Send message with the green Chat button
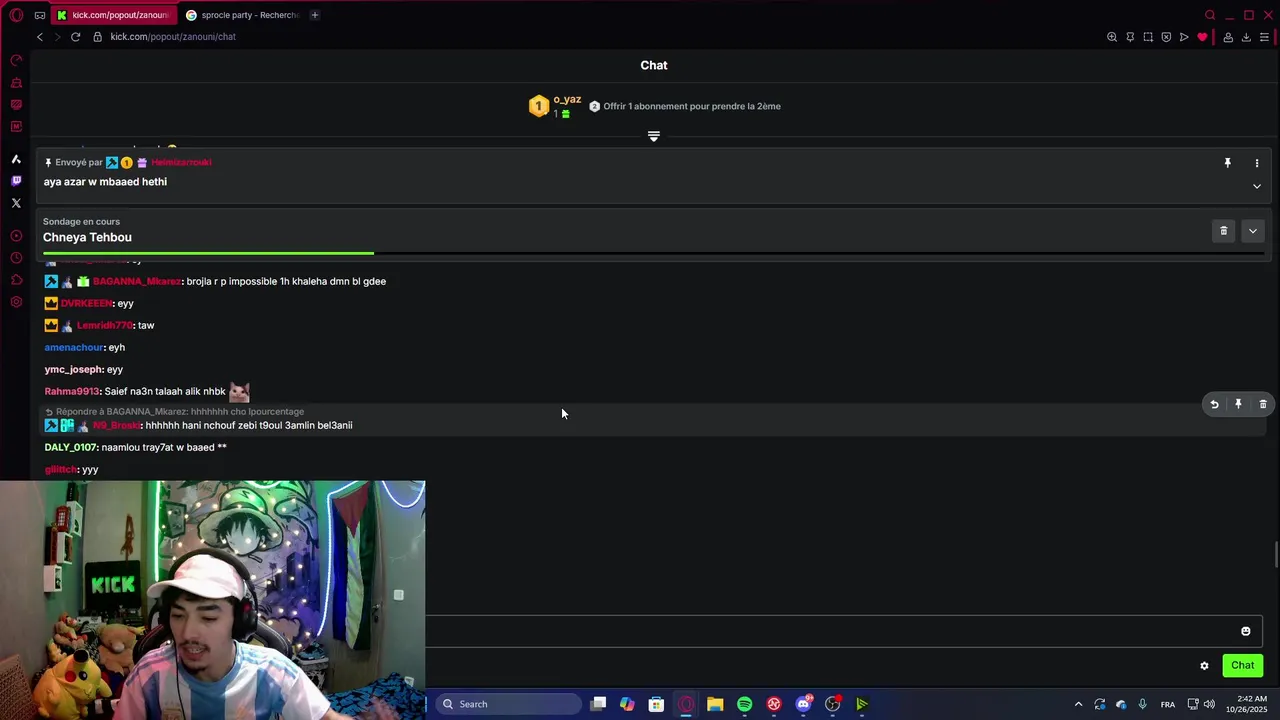1280x720 pixels. pyautogui.click(x=1243, y=666)
